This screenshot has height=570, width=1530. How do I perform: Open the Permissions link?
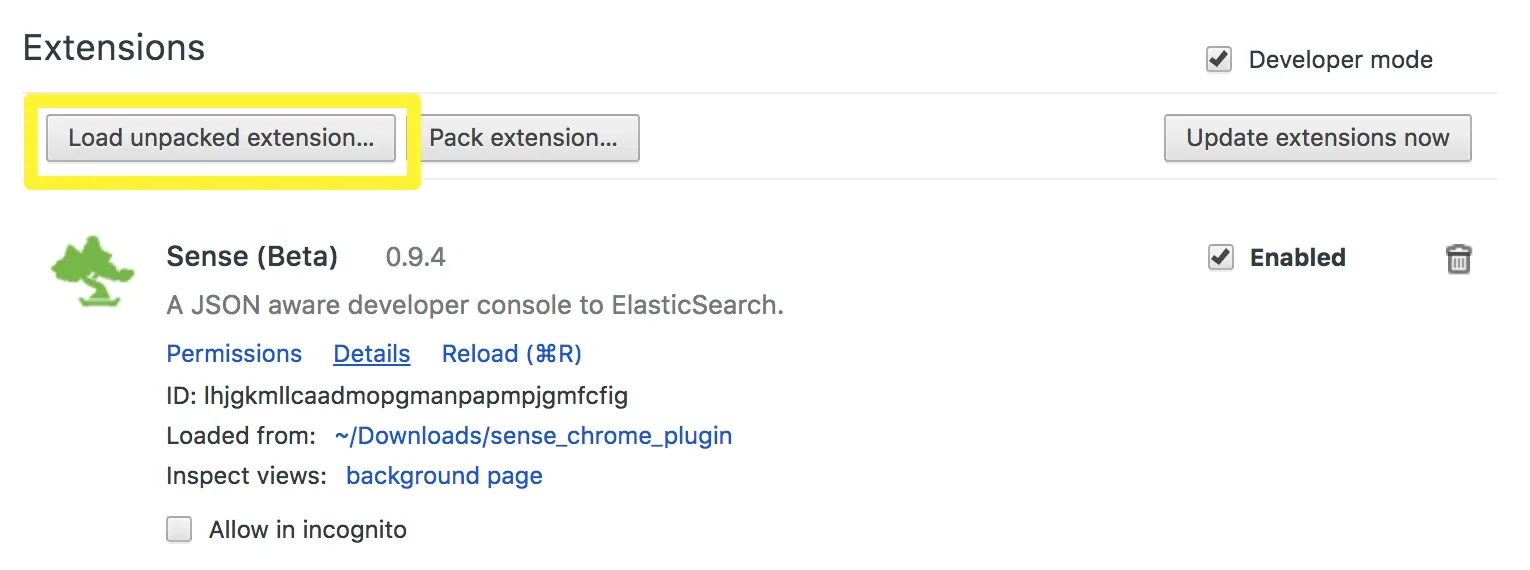pos(234,354)
